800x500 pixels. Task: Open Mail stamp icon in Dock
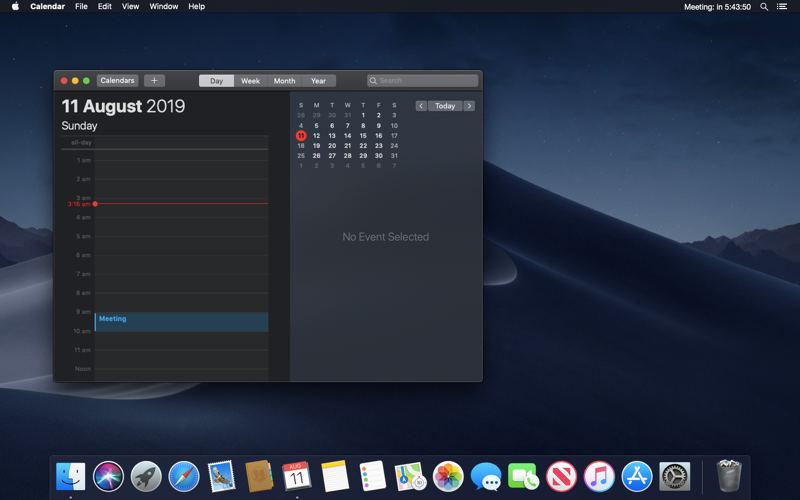coord(221,476)
